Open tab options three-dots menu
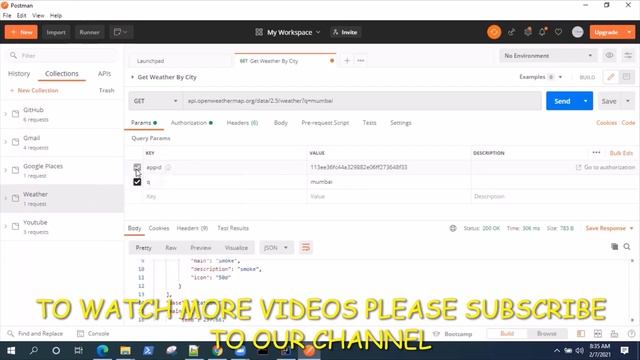The width and height of the screenshot is (640, 360). pos(360,61)
